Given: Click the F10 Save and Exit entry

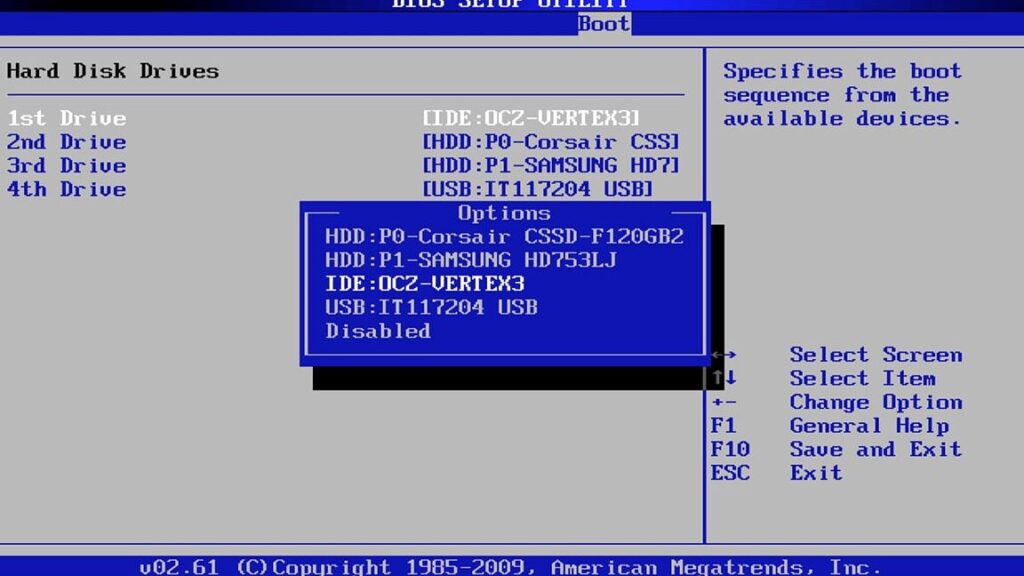Looking at the screenshot, I should point(836,450).
